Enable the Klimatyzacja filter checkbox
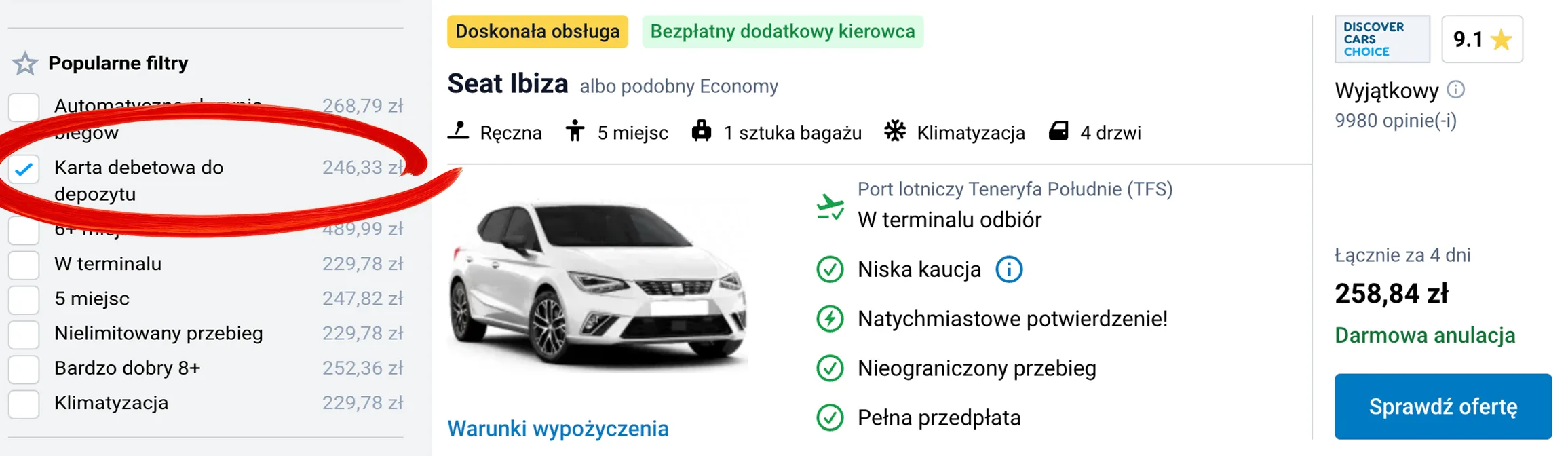 coord(24,403)
